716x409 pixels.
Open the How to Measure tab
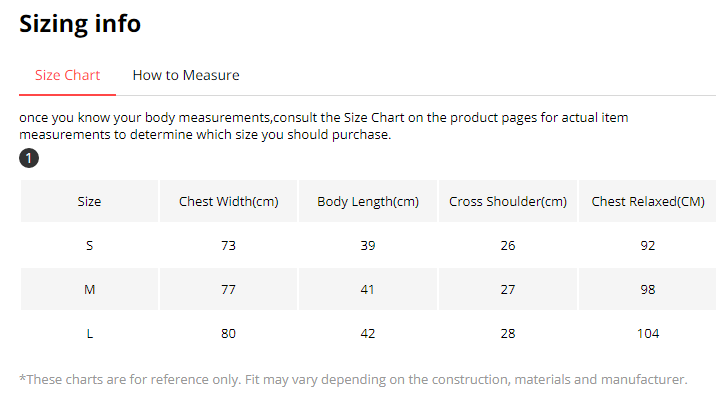pos(186,75)
